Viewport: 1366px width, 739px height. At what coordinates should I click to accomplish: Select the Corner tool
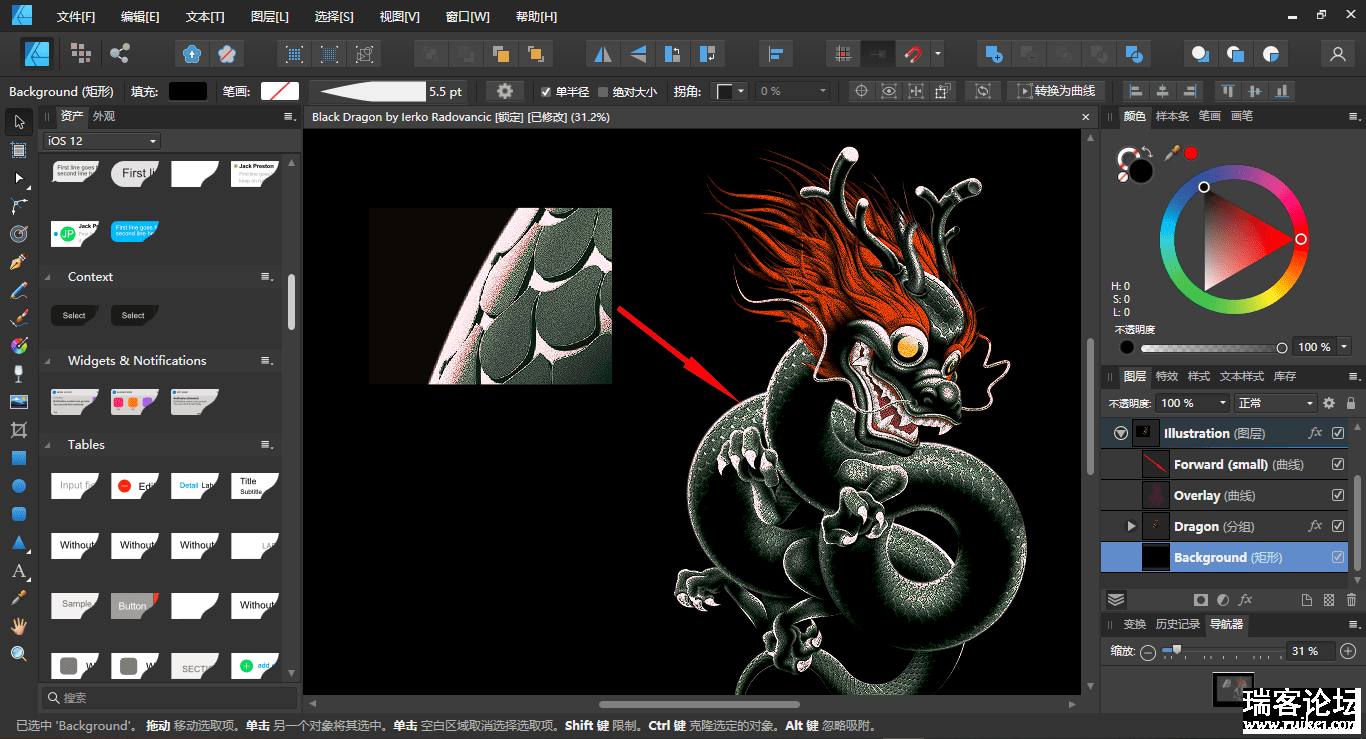(19, 206)
